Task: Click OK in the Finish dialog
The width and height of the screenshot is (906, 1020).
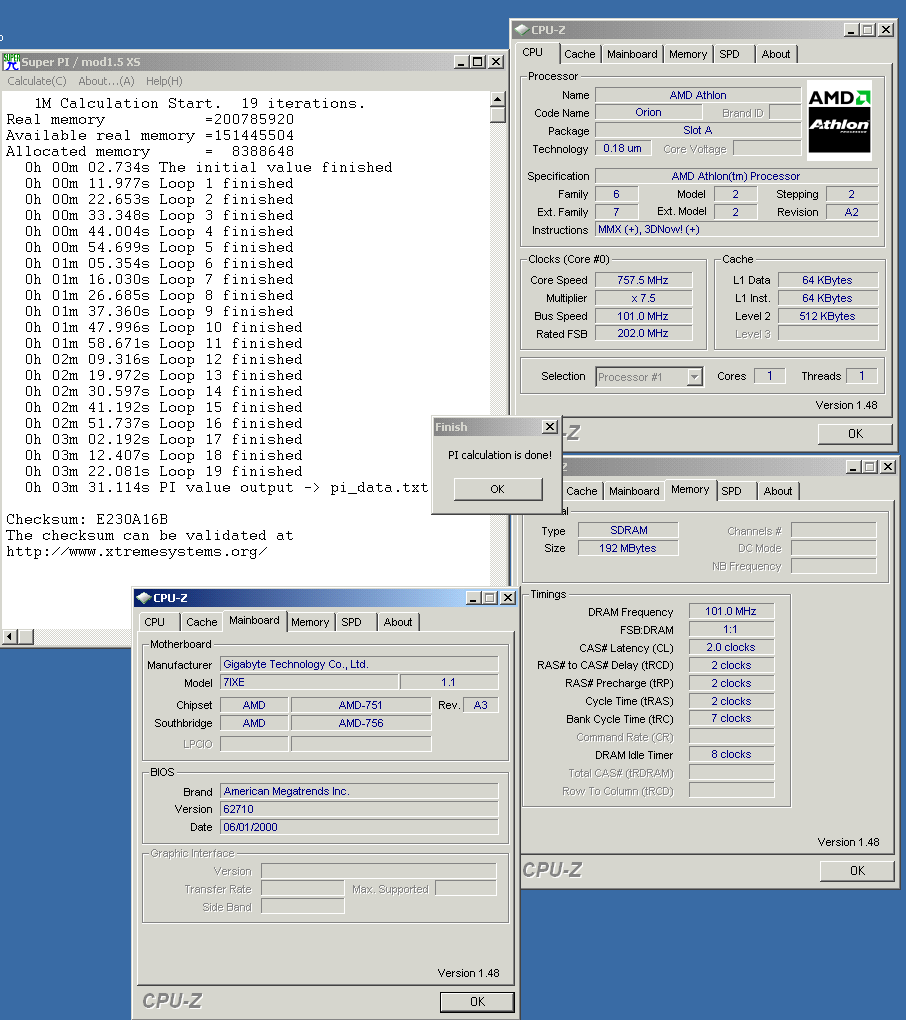Action: click(x=498, y=489)
